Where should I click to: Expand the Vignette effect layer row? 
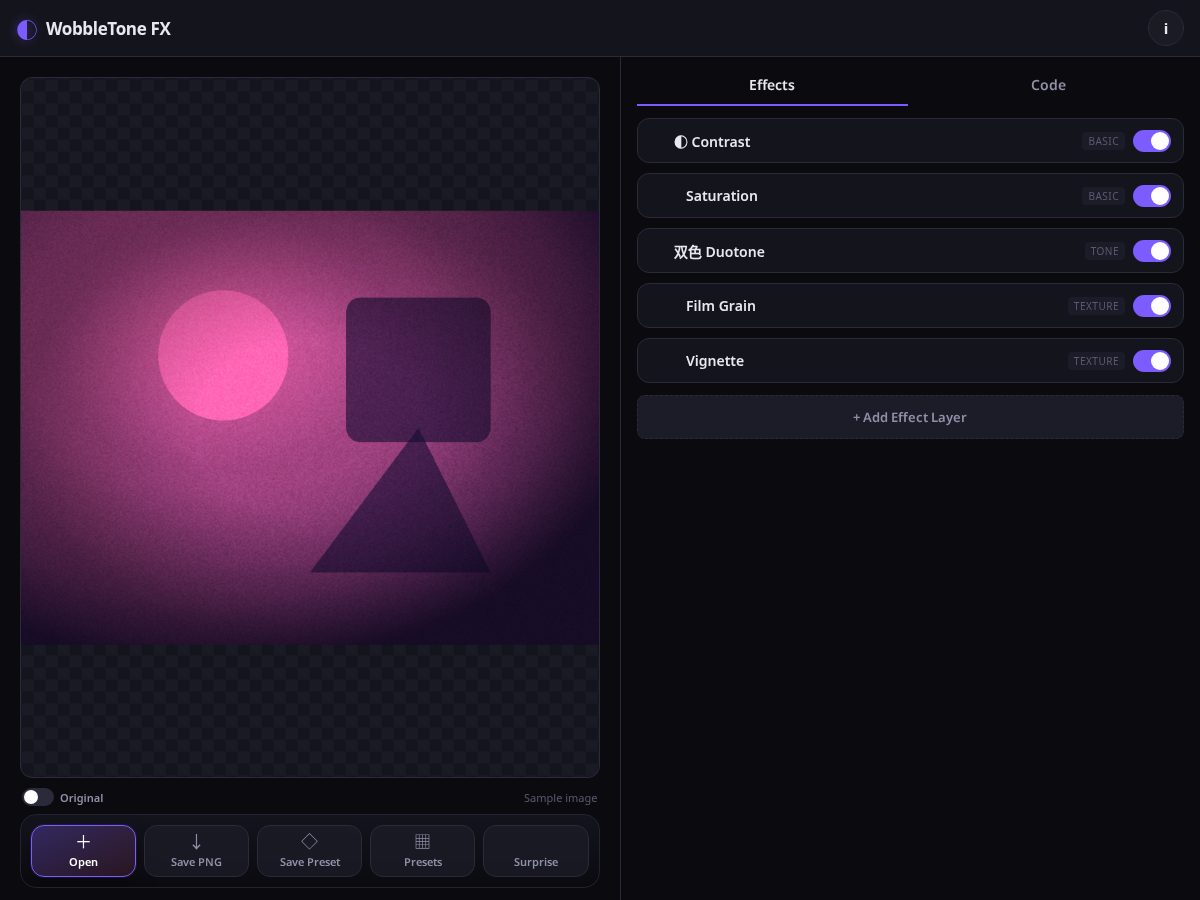point(910,361)
